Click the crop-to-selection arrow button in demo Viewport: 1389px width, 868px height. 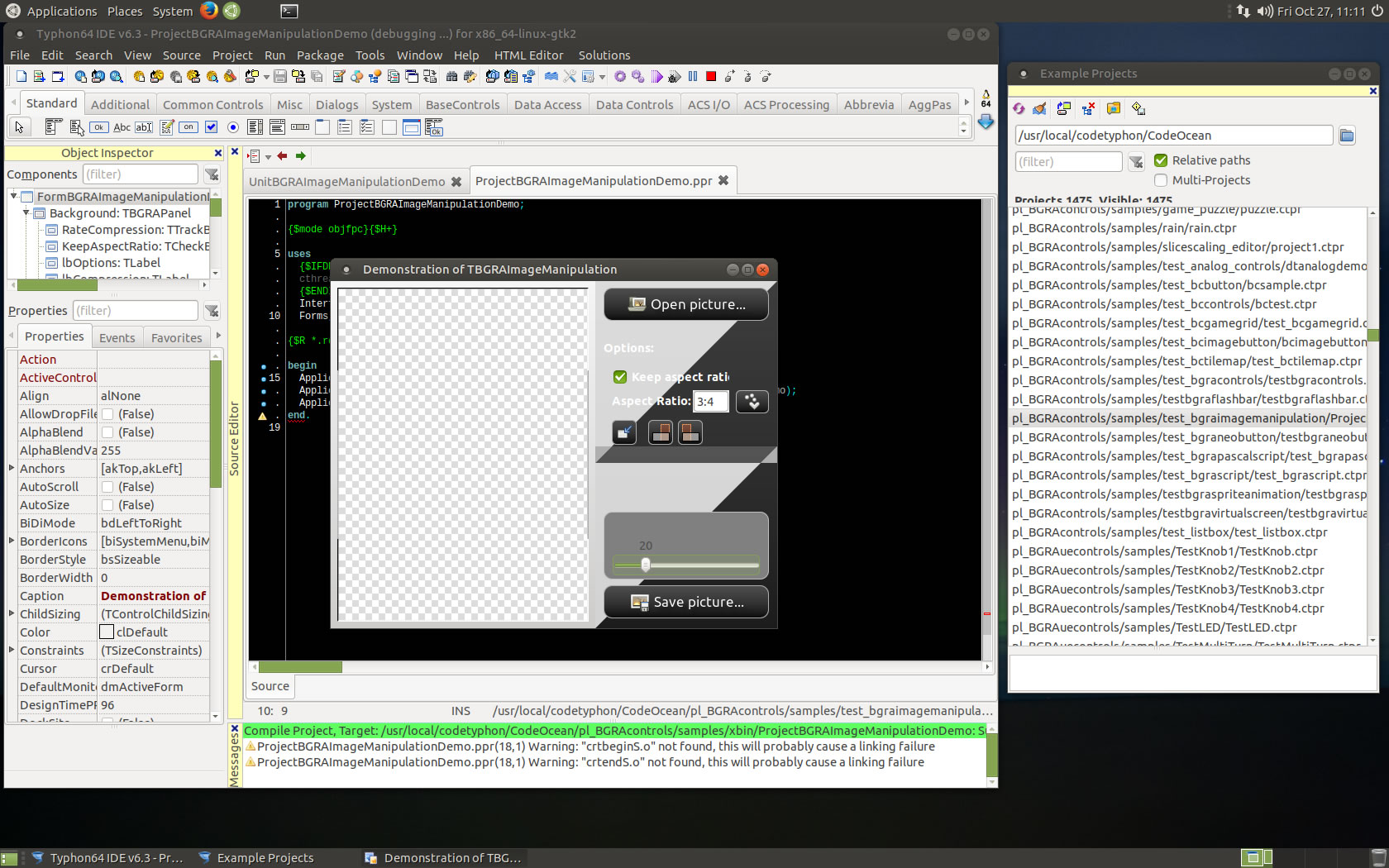624,432
